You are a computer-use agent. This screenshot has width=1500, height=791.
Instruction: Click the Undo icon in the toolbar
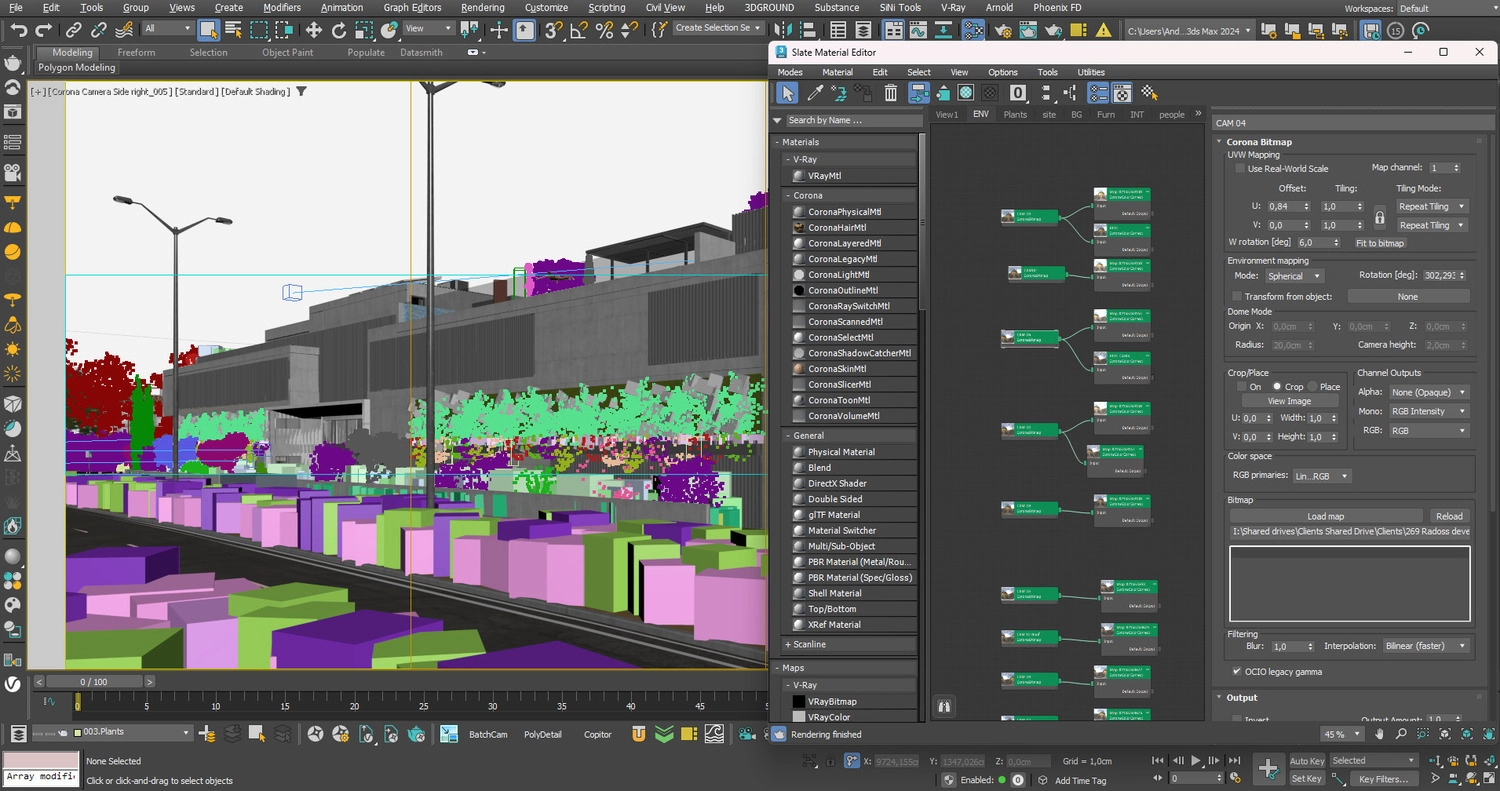click(18, 31)
